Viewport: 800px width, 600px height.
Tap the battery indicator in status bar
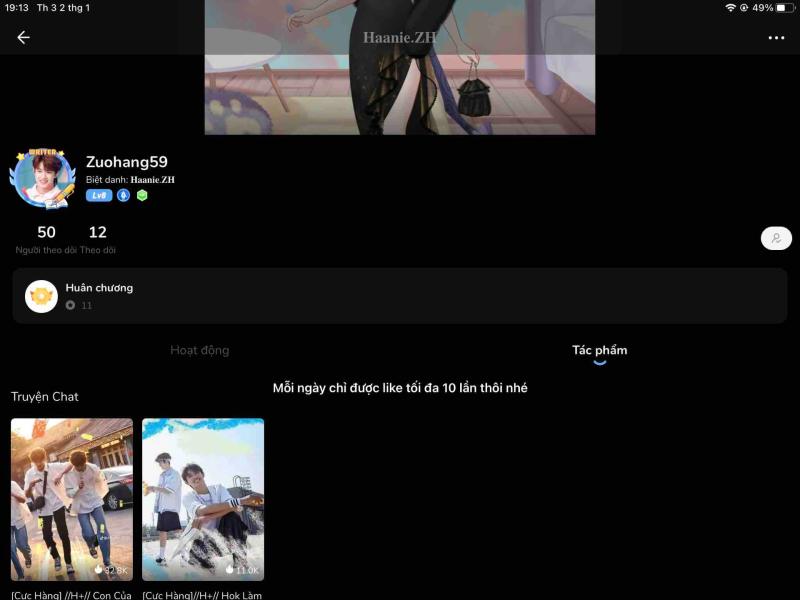point(783,8)
